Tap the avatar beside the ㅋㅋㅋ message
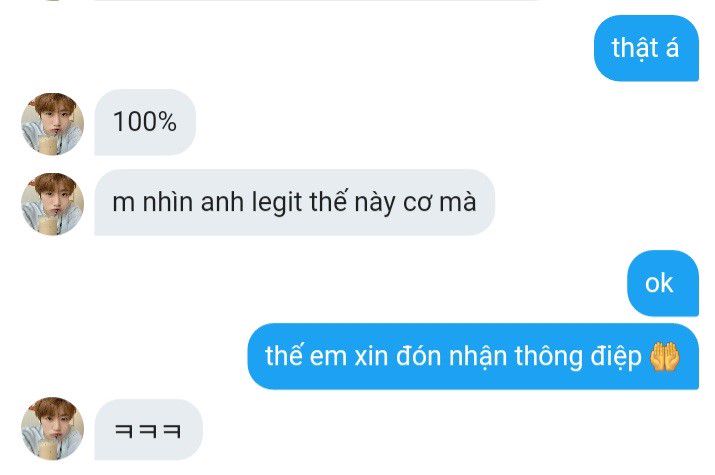The height and width of the screenshot is (475, 715). coord(52,428)
